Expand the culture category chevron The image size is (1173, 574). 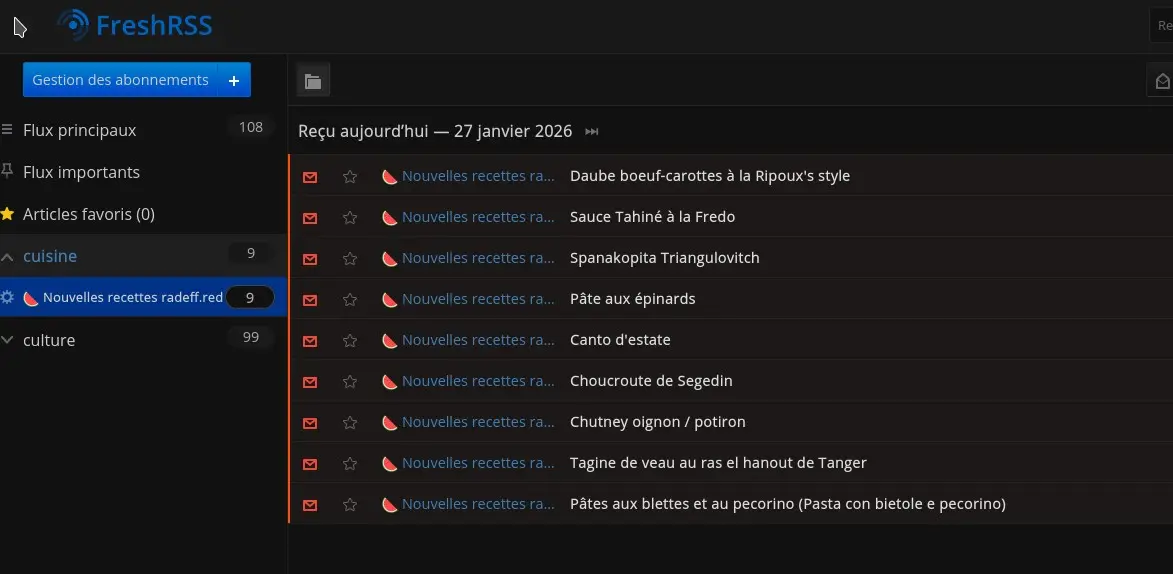coord(7,340)
